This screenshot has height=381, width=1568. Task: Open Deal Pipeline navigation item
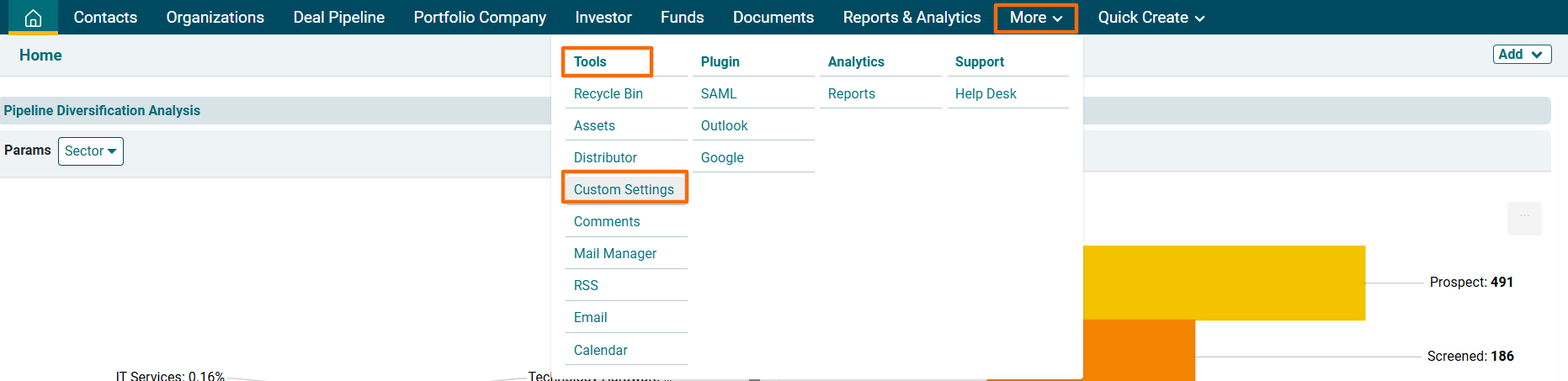pyautogui.click(x=338, y=18)
